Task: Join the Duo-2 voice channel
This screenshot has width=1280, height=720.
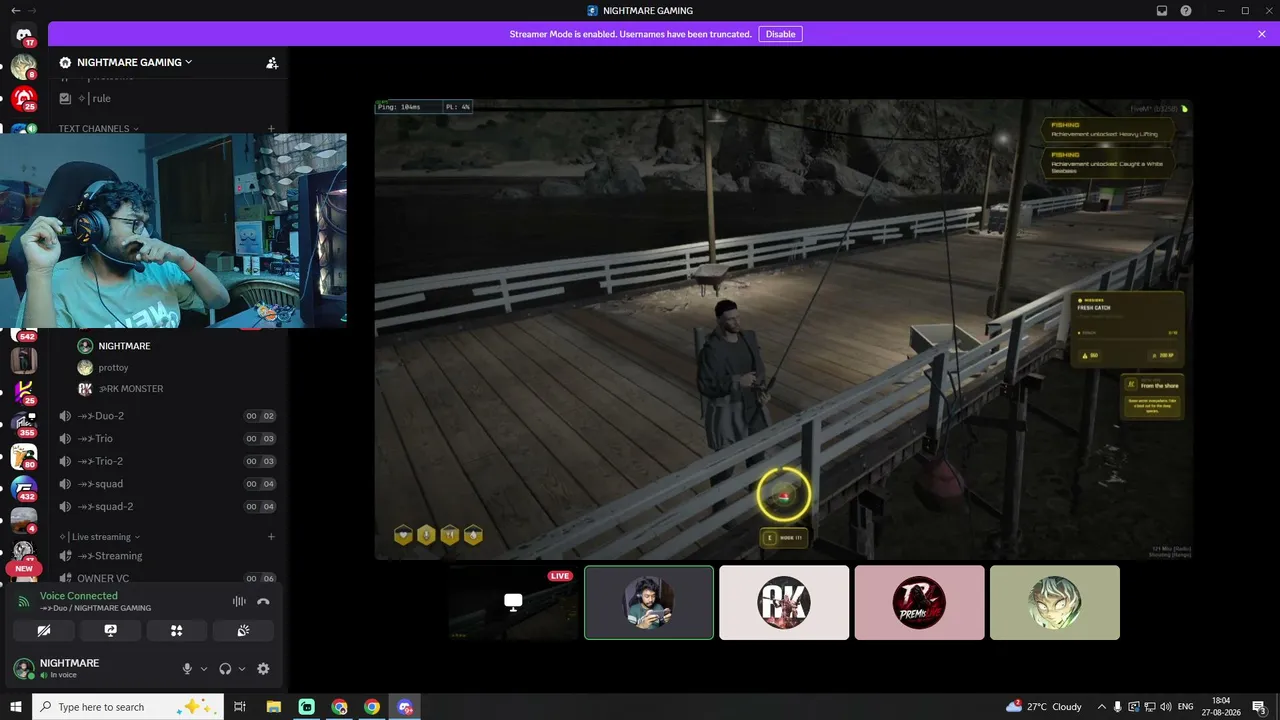Action: pyautogui.click(x=168, y=416)
